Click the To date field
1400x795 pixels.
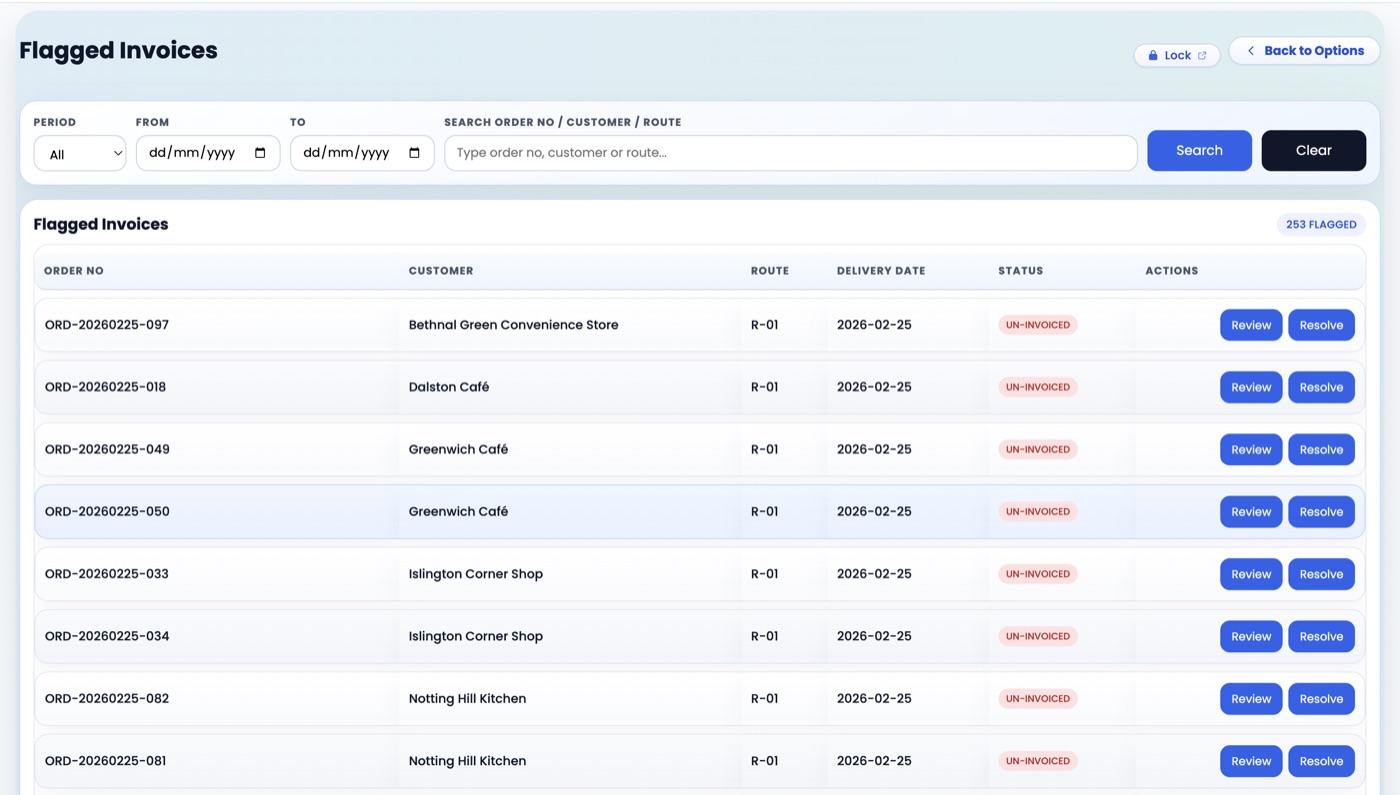362,153
